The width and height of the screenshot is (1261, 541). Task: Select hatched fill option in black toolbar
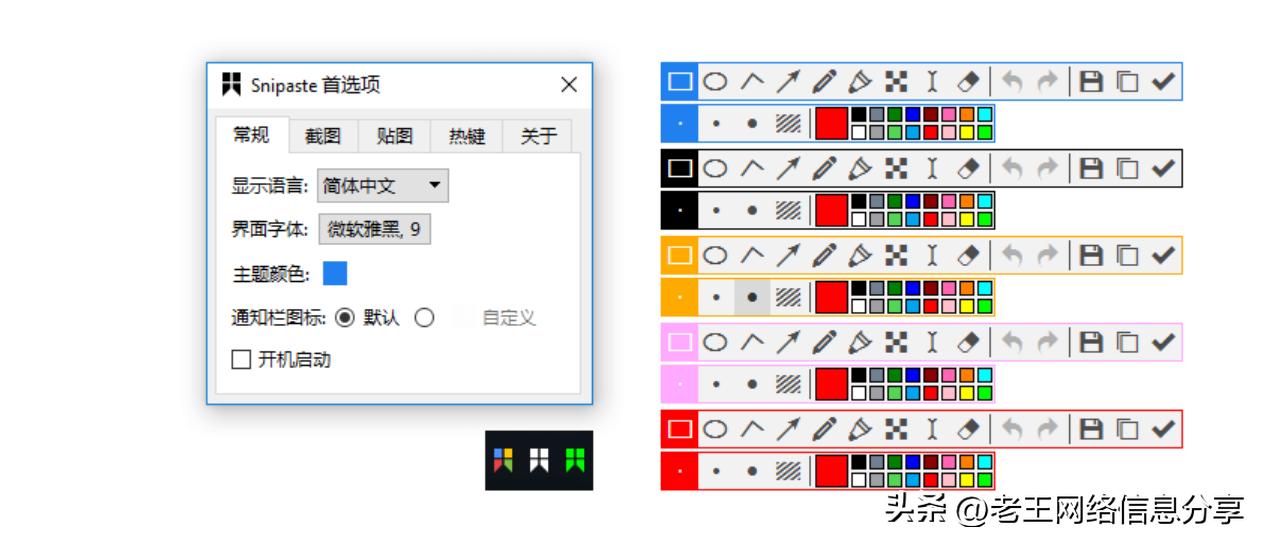(788, 211)
